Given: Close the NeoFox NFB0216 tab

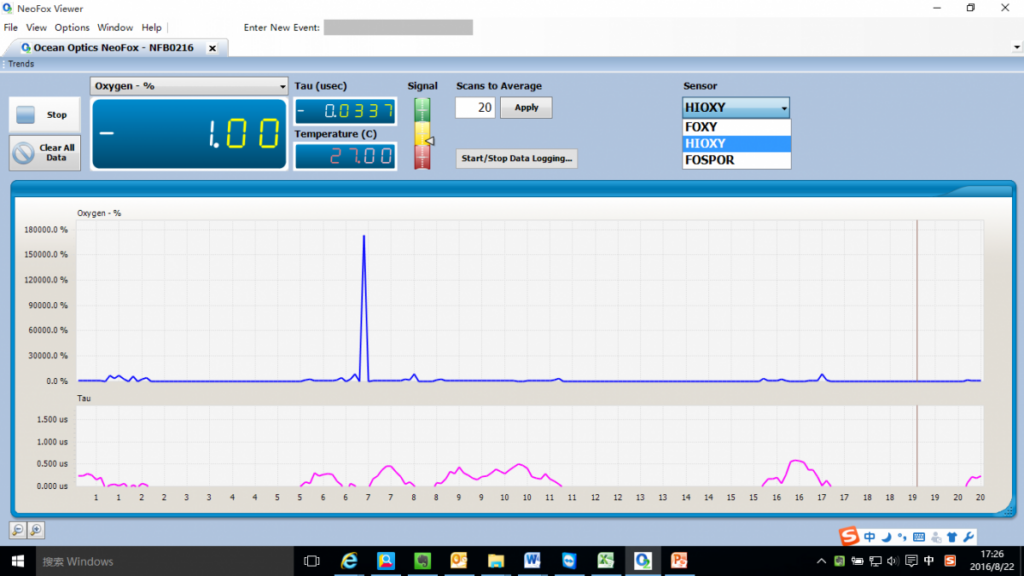Looking at the screenshot, I should click(x=212, y=48).
